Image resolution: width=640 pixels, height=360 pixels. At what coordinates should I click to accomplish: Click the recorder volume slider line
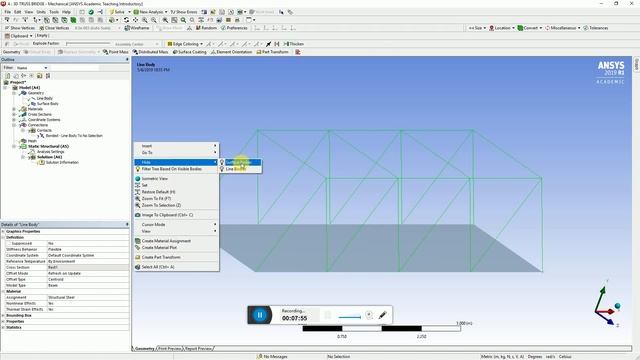click(x=350, y=317)
